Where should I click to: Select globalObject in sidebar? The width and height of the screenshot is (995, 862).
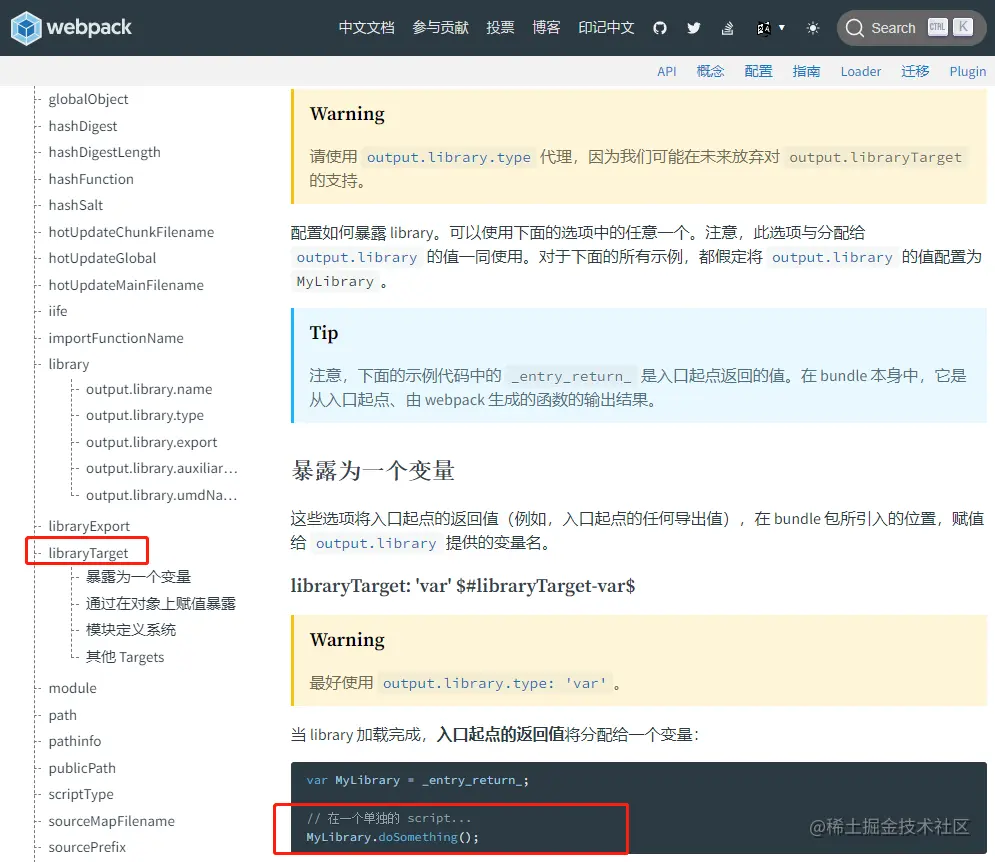(88, 99)
